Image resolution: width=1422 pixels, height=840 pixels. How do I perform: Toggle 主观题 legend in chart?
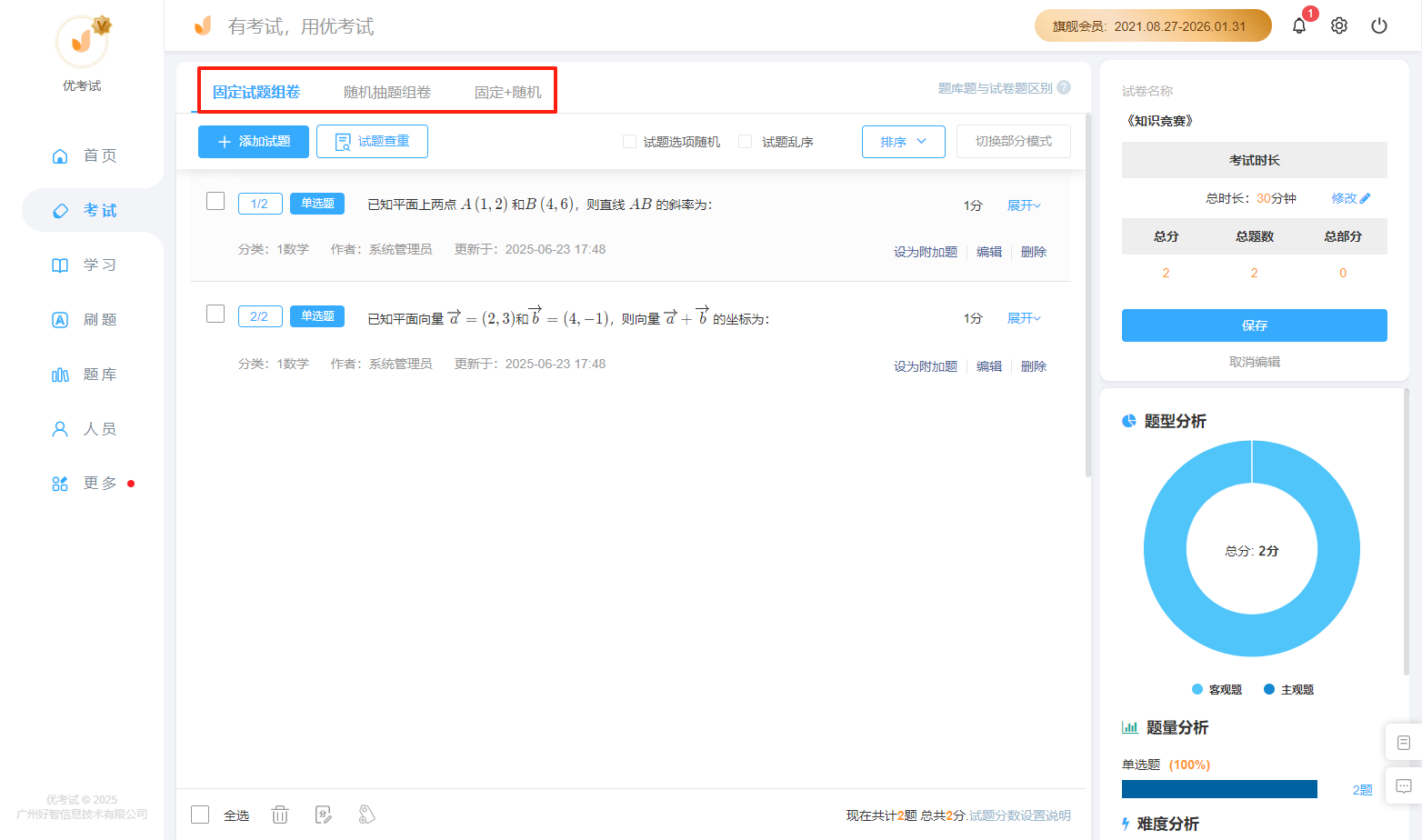point(1288,689)
